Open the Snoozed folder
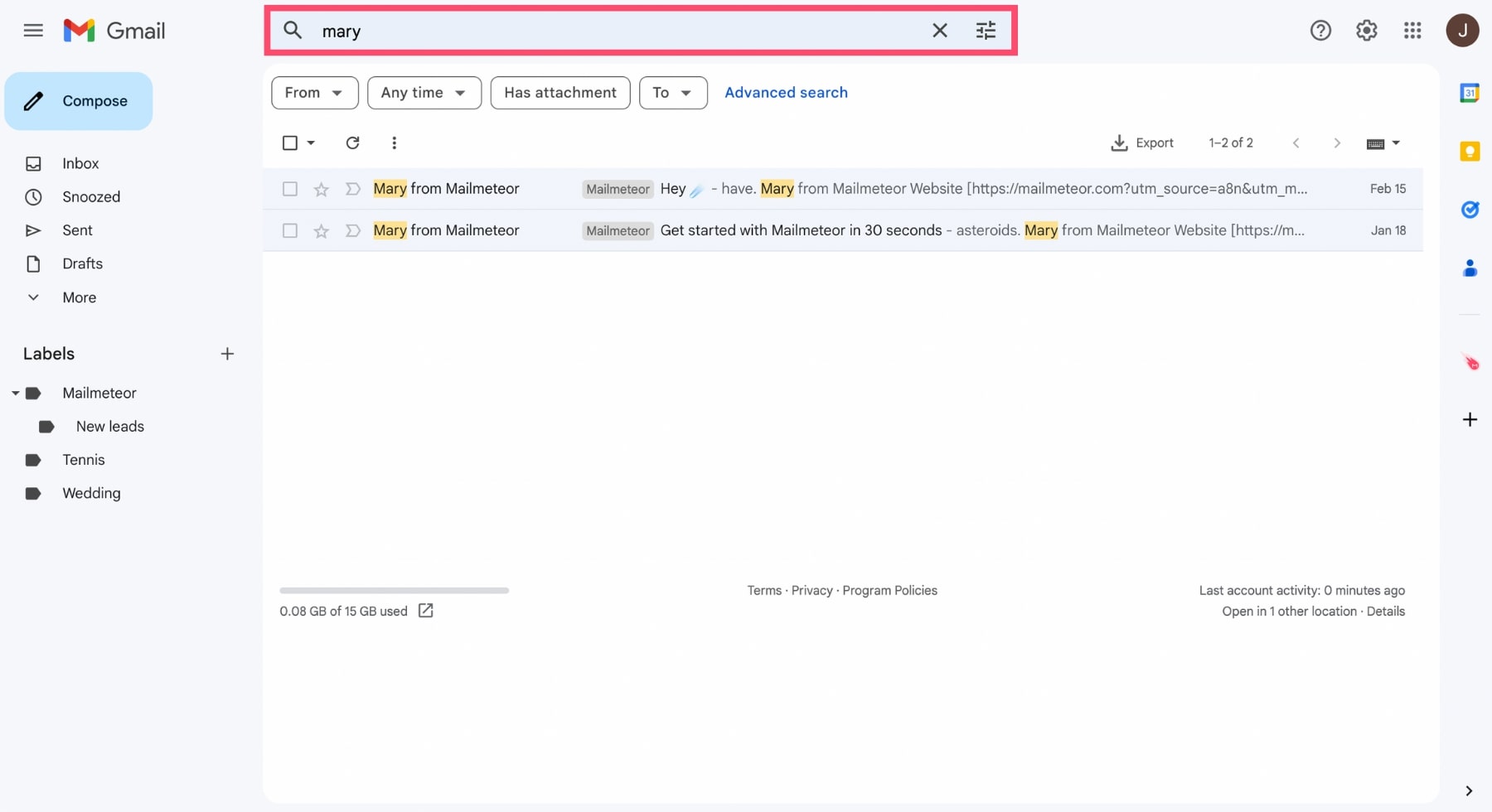 coord(91,196)
